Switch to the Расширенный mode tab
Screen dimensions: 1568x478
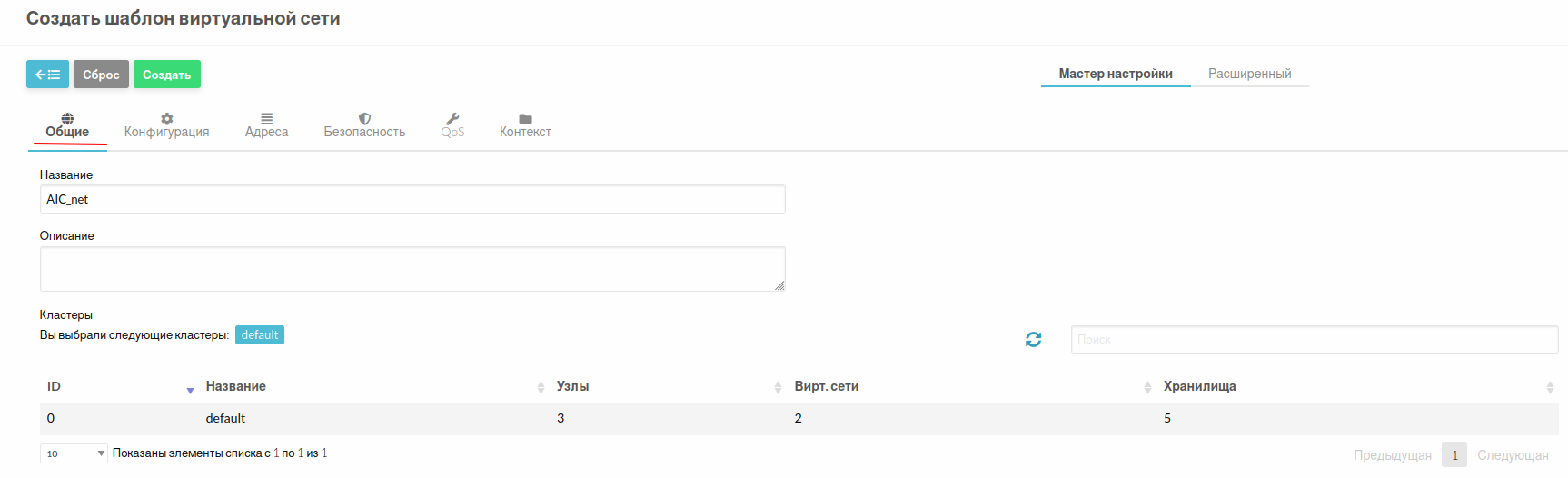coord(1250,74)
